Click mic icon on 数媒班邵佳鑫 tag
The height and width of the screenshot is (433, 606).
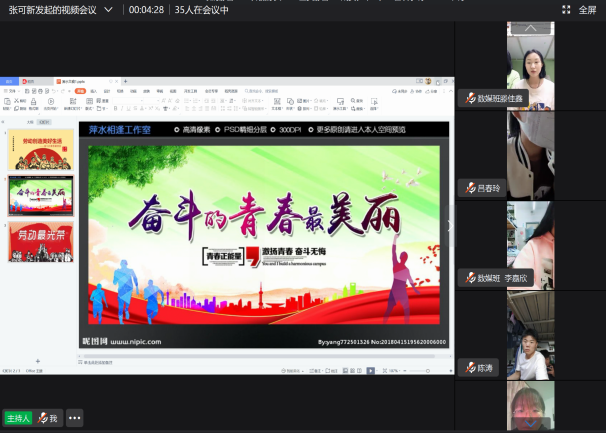click(469, 98)
